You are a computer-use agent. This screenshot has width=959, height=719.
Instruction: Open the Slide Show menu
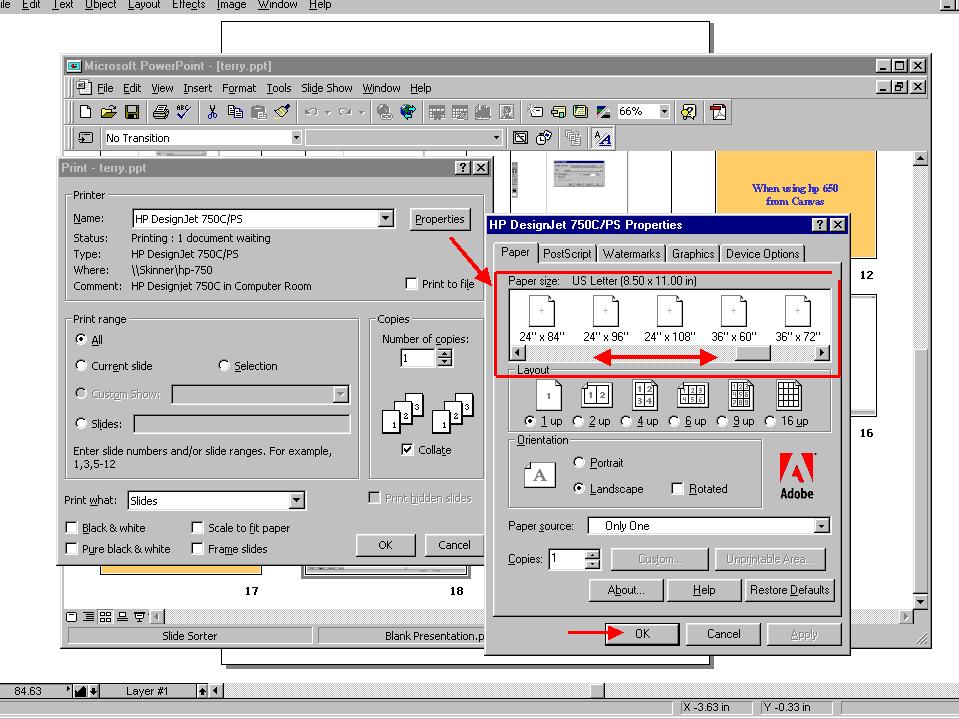coord(326,88)
